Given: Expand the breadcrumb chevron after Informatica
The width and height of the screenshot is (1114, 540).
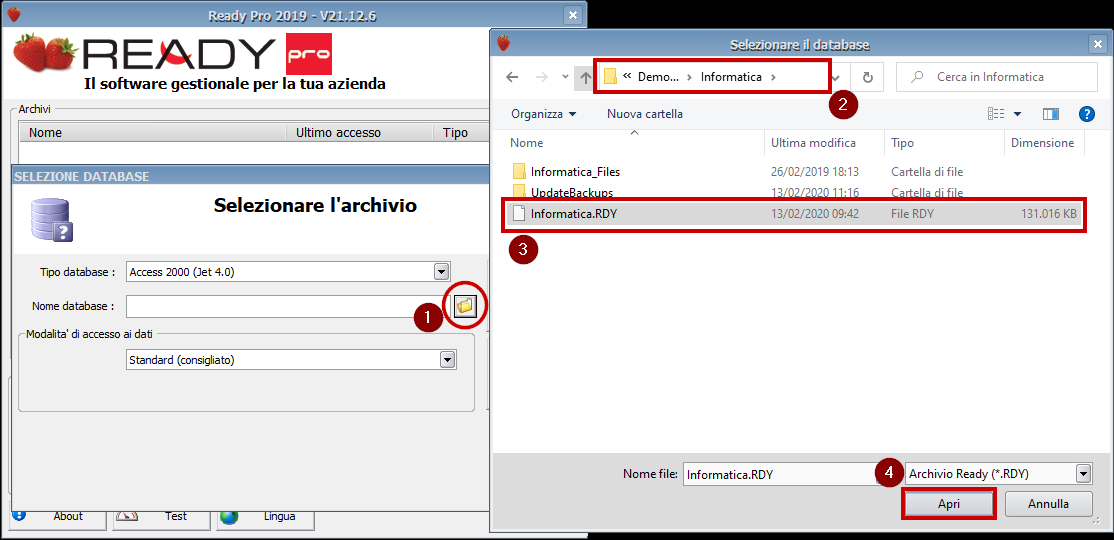Looking at the screenshot, I should (x=773, y=77).
